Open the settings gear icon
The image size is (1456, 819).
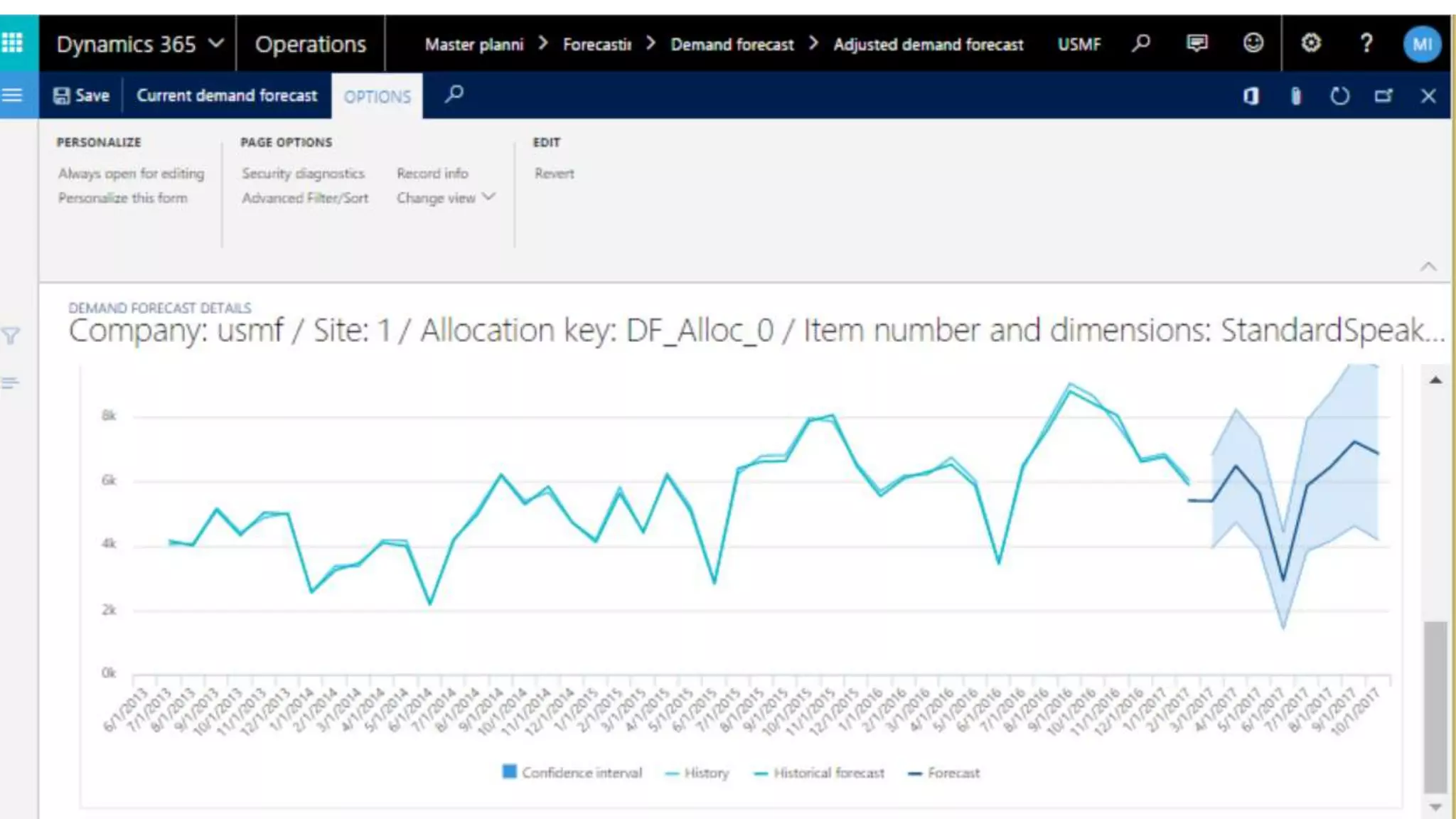click(x=1311, y=43)
